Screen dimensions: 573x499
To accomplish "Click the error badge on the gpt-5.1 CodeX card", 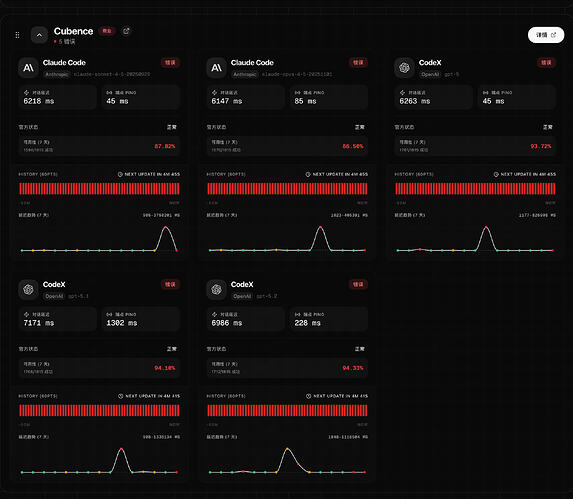I will (x=170, y=285).
